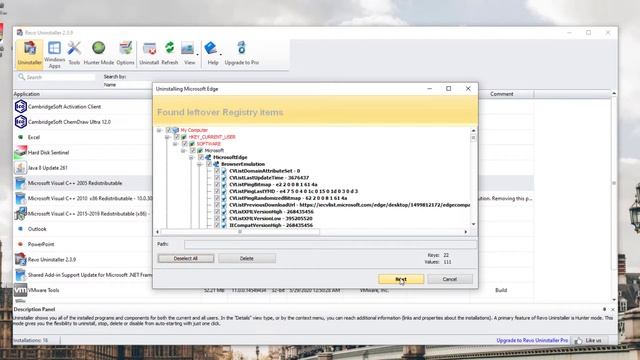Screen dimensions: 640x360
Task: Select the Java 8 Update 261 icon
Action: (x=20, y=168)
